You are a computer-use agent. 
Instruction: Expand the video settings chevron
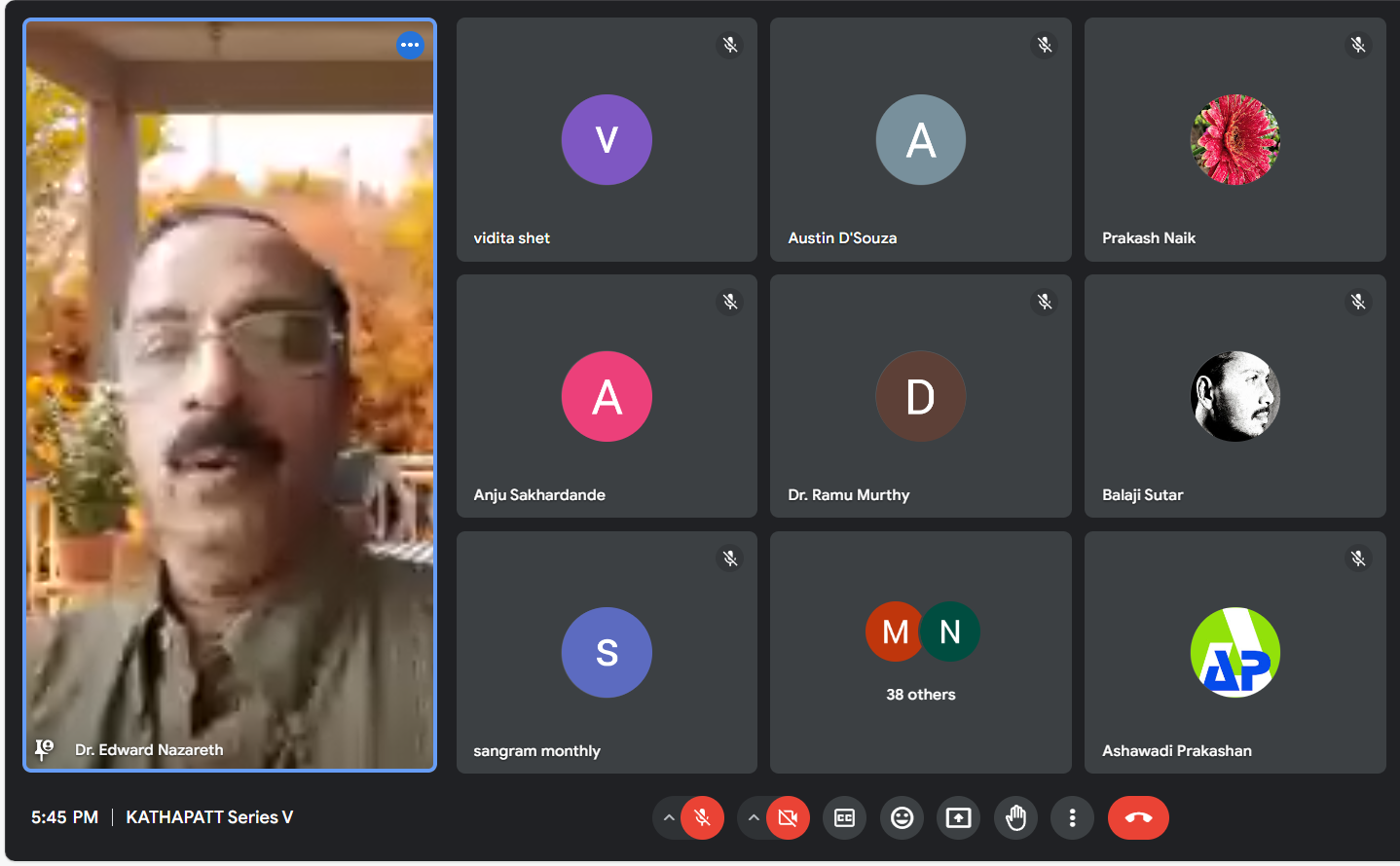pos(754,818)
